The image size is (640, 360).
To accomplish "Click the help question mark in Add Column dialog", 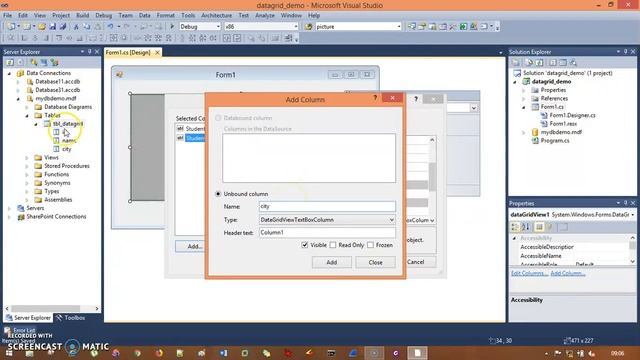I will point(375,98).
